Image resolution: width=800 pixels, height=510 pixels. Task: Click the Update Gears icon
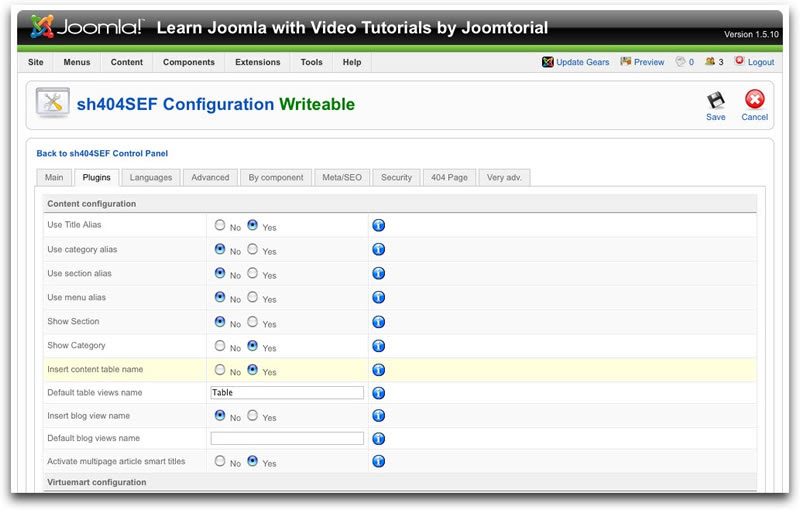[547, 62]
